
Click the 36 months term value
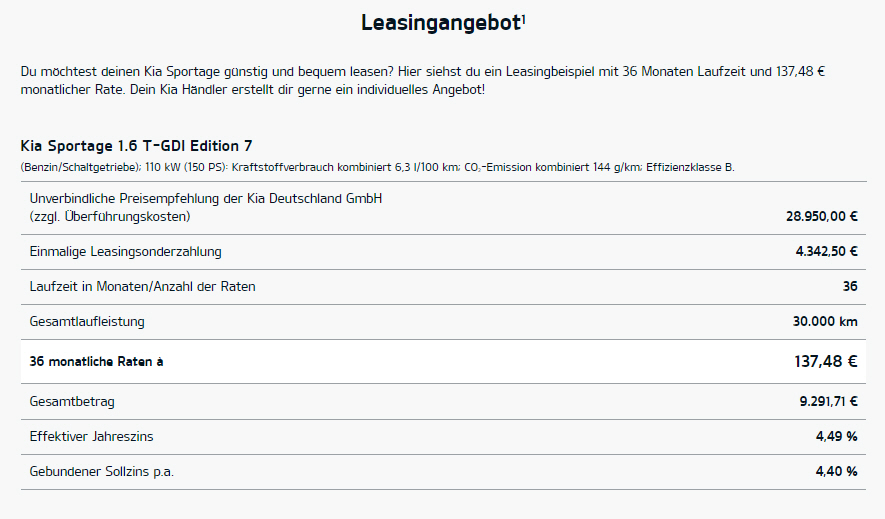[850, 287]
